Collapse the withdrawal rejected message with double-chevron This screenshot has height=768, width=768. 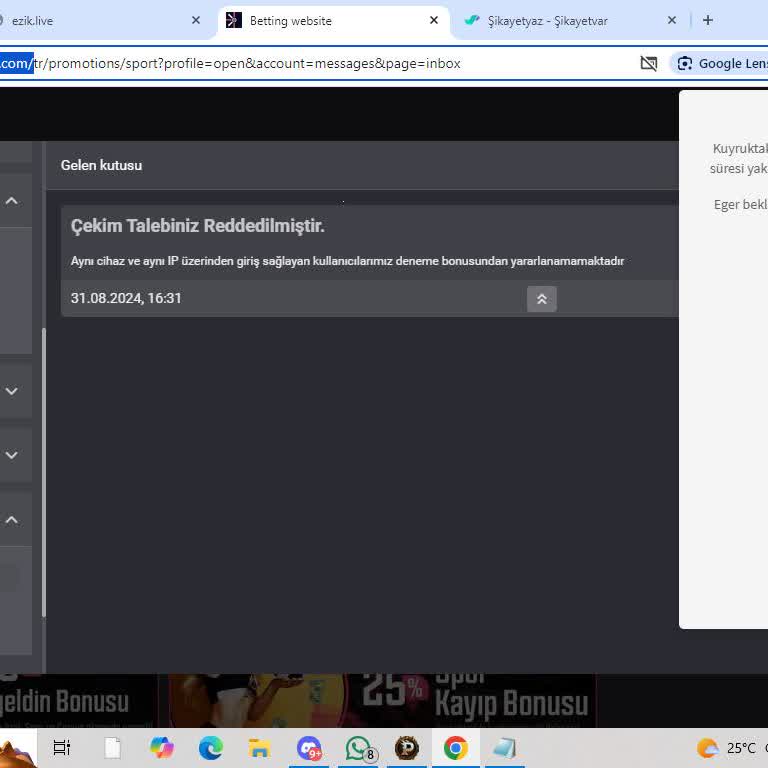point(541,299)
